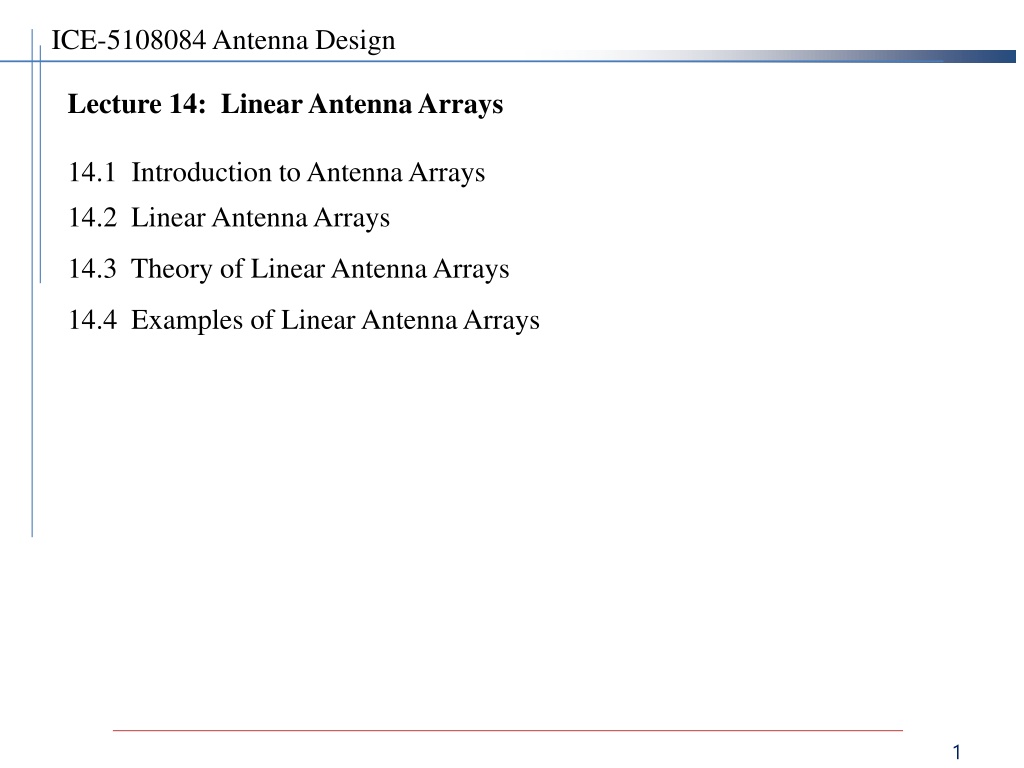The image size is (1024, 768).
Task: Open section '14.3 Theory of Linear Antenna Arrays'
Action: (x=289, y=270)
